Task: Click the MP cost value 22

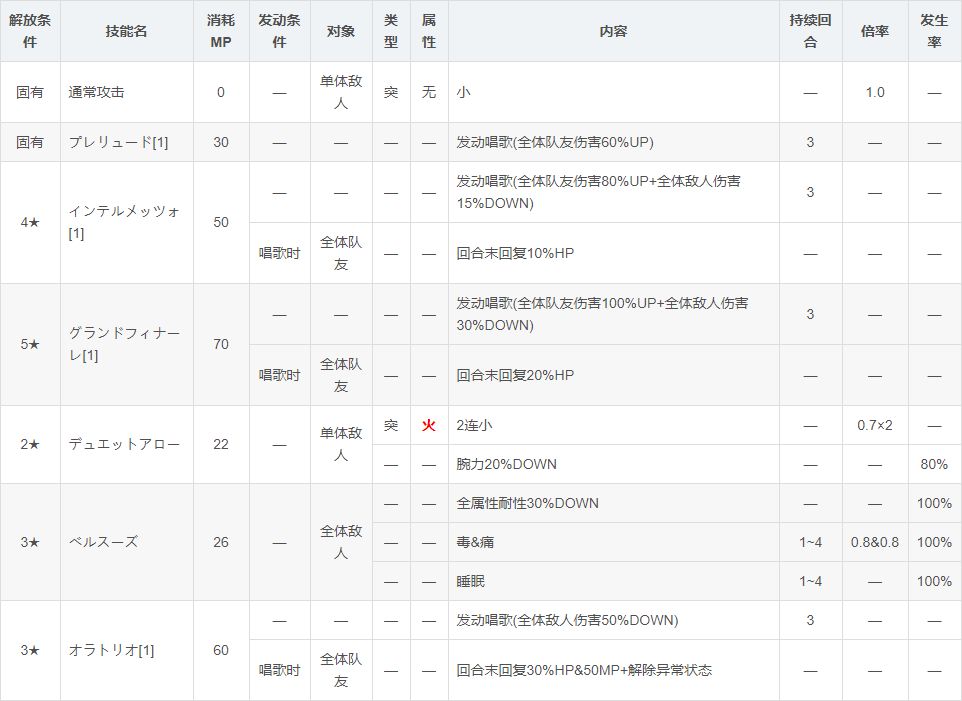Action: [221, 444]
